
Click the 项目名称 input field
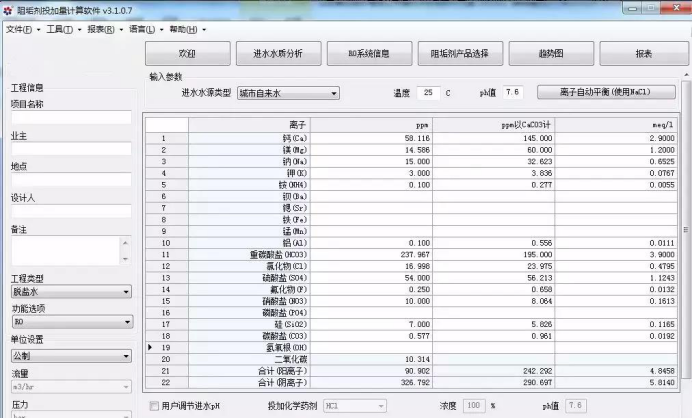coord(71,117)
